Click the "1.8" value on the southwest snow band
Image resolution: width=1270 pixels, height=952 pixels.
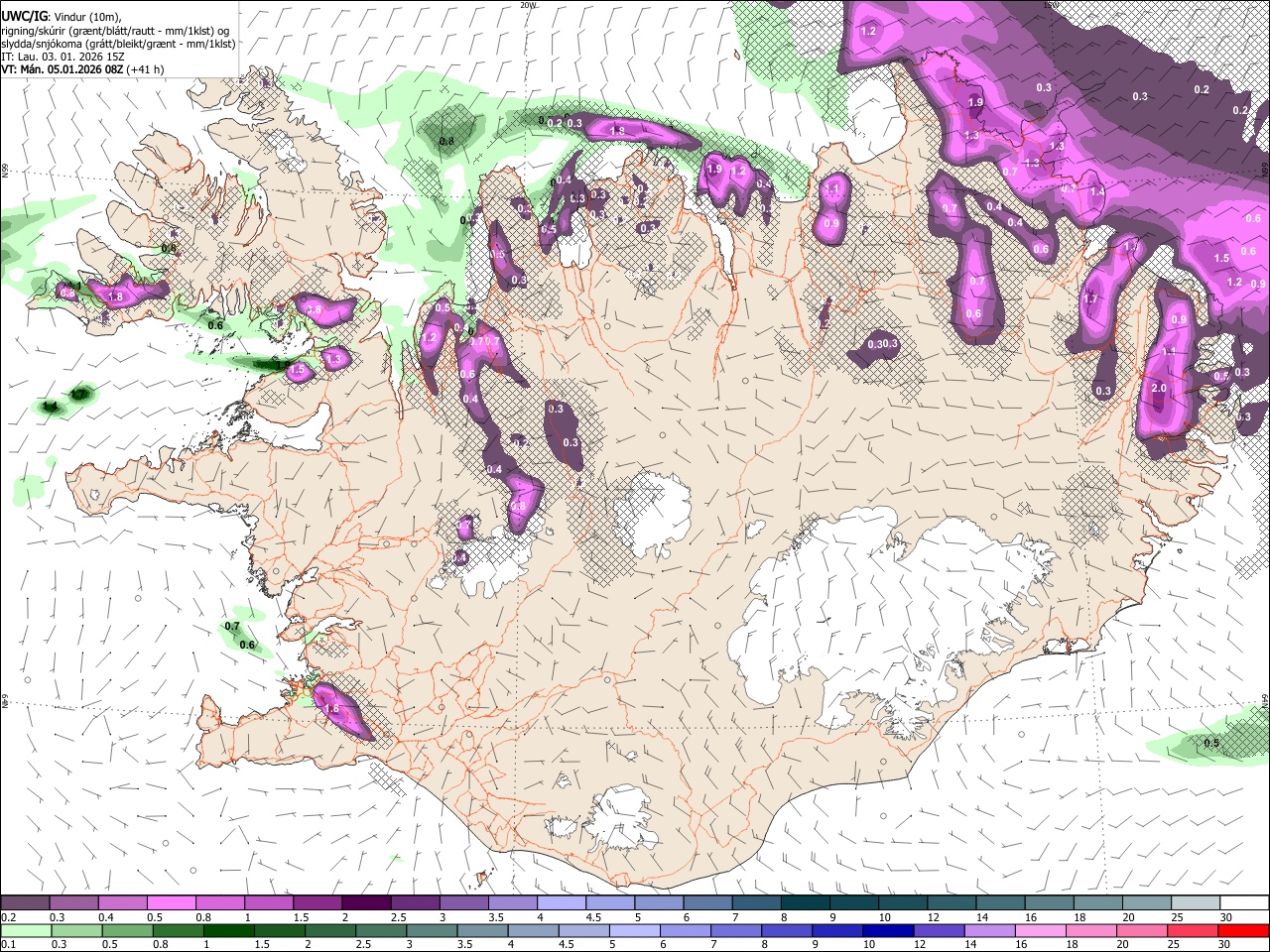pyautogui.click(x=333, y=709)
